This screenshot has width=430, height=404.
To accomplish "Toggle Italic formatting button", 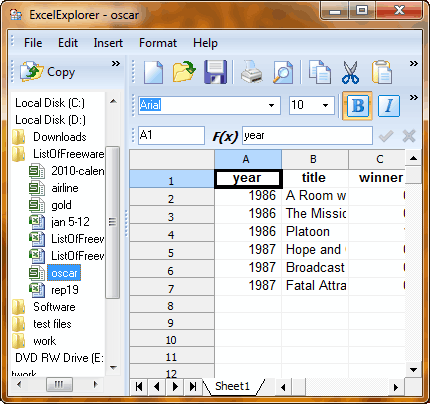I will [x=389, y=106].
